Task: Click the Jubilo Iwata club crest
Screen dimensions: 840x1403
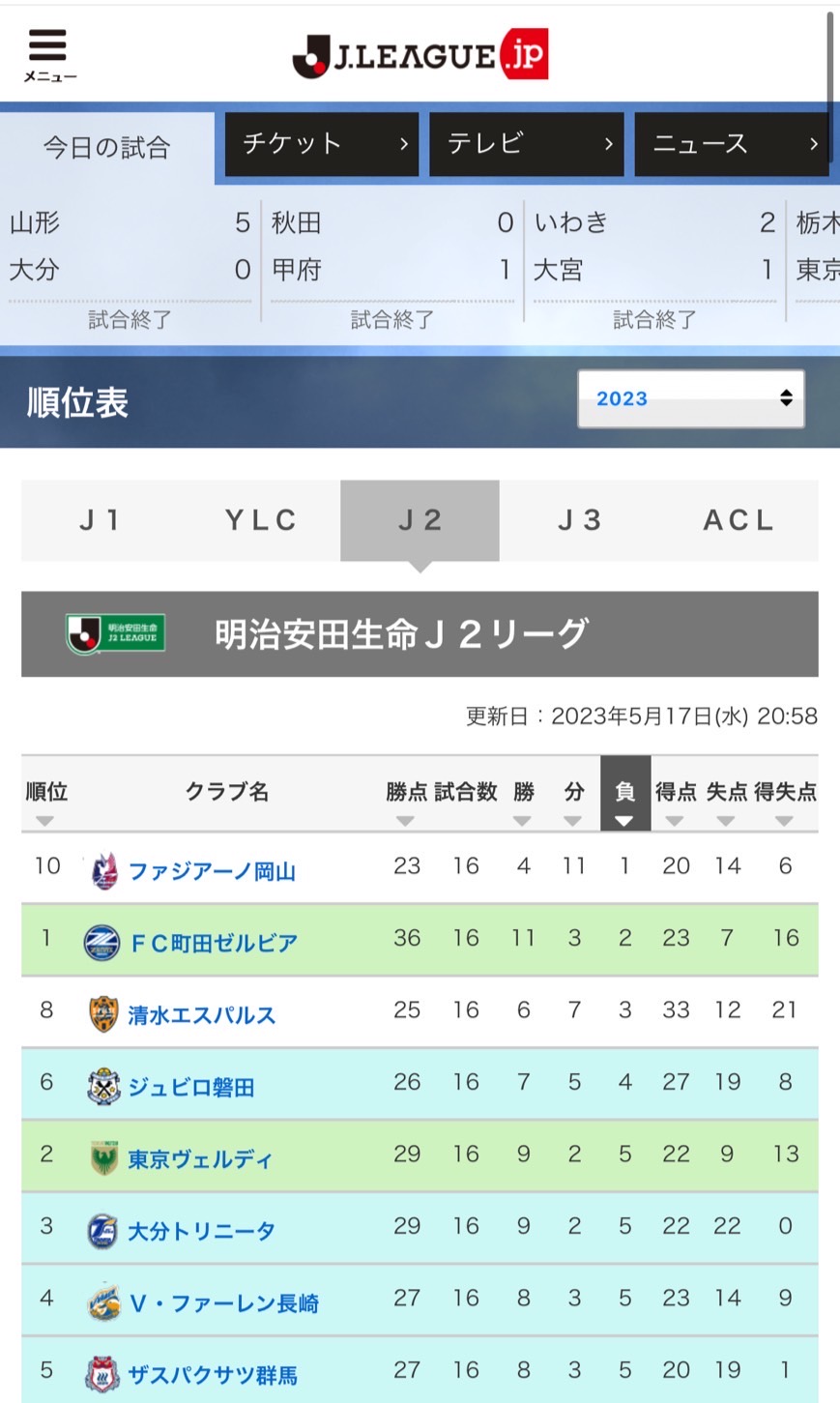Action: [103, 1087]
